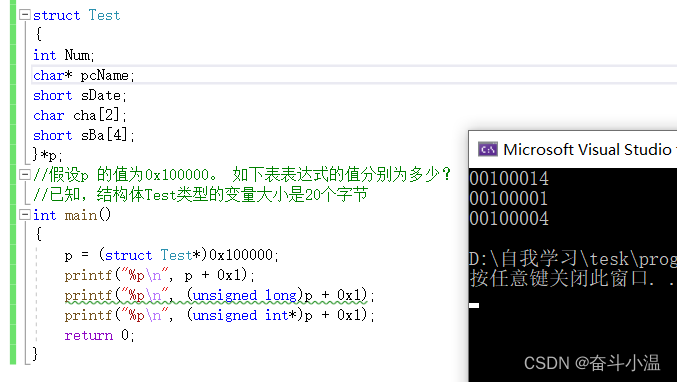The image size is (677, 382).
Task: Click the comment about Test size 20 bytes
Action: pyautogui.click(x=200, y=195)
